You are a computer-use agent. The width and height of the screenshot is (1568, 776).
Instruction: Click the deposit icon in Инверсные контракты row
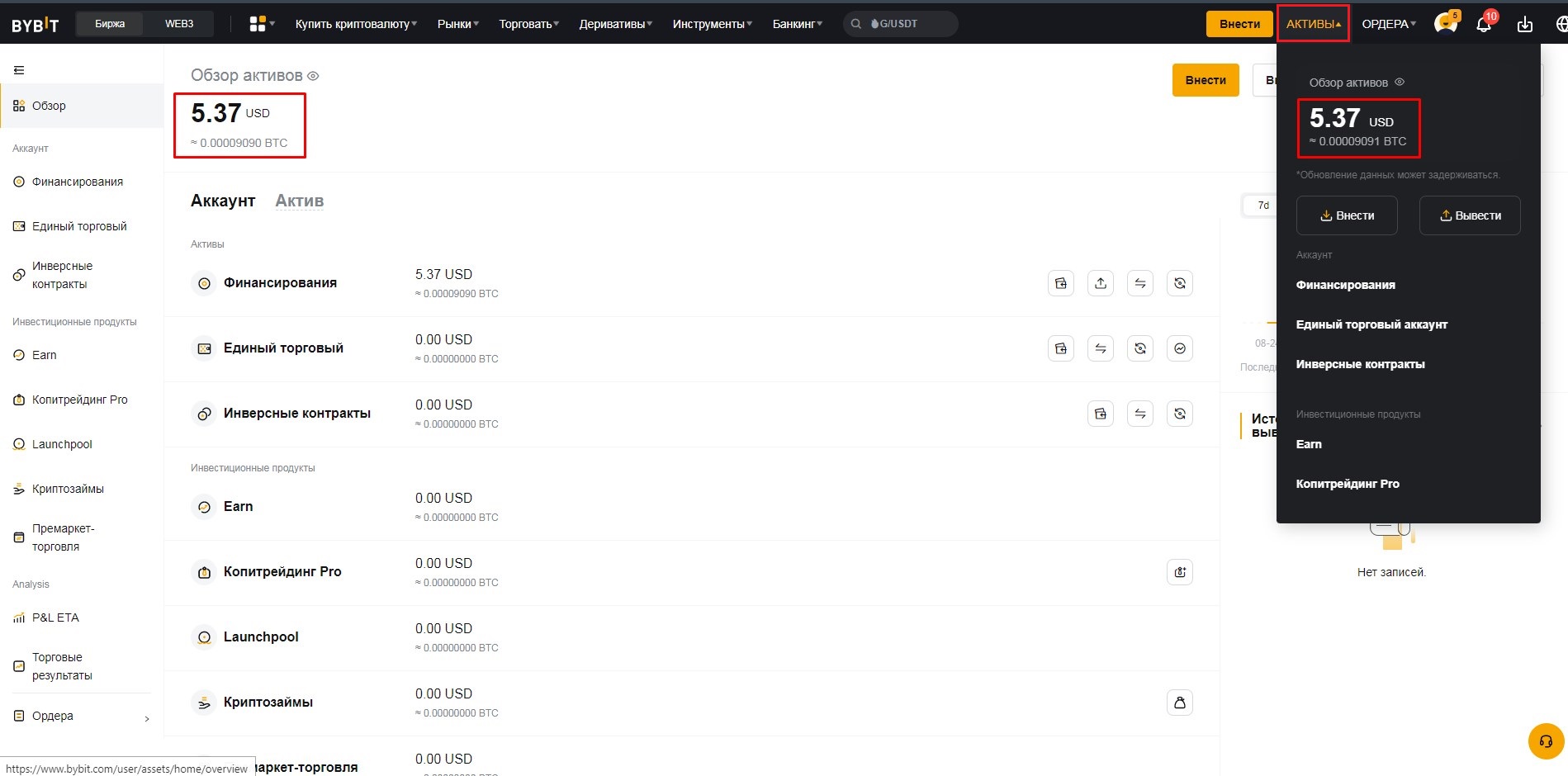[x=1101, y=414]
